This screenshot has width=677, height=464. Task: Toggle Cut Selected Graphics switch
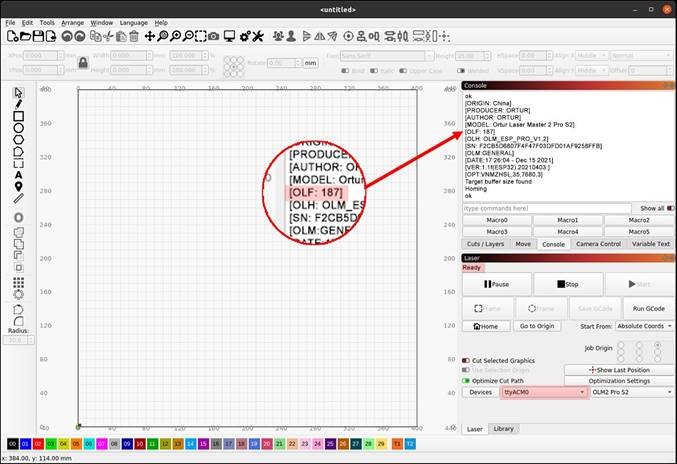465,360
